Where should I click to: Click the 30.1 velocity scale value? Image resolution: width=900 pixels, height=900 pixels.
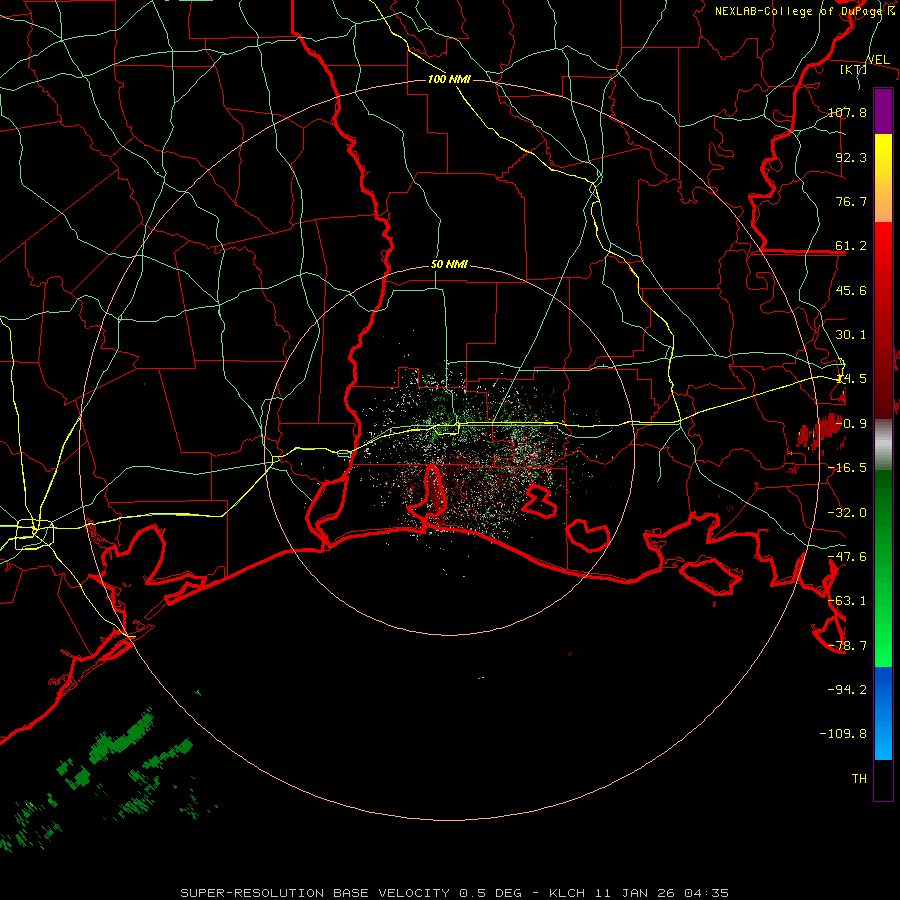point(851,335)
